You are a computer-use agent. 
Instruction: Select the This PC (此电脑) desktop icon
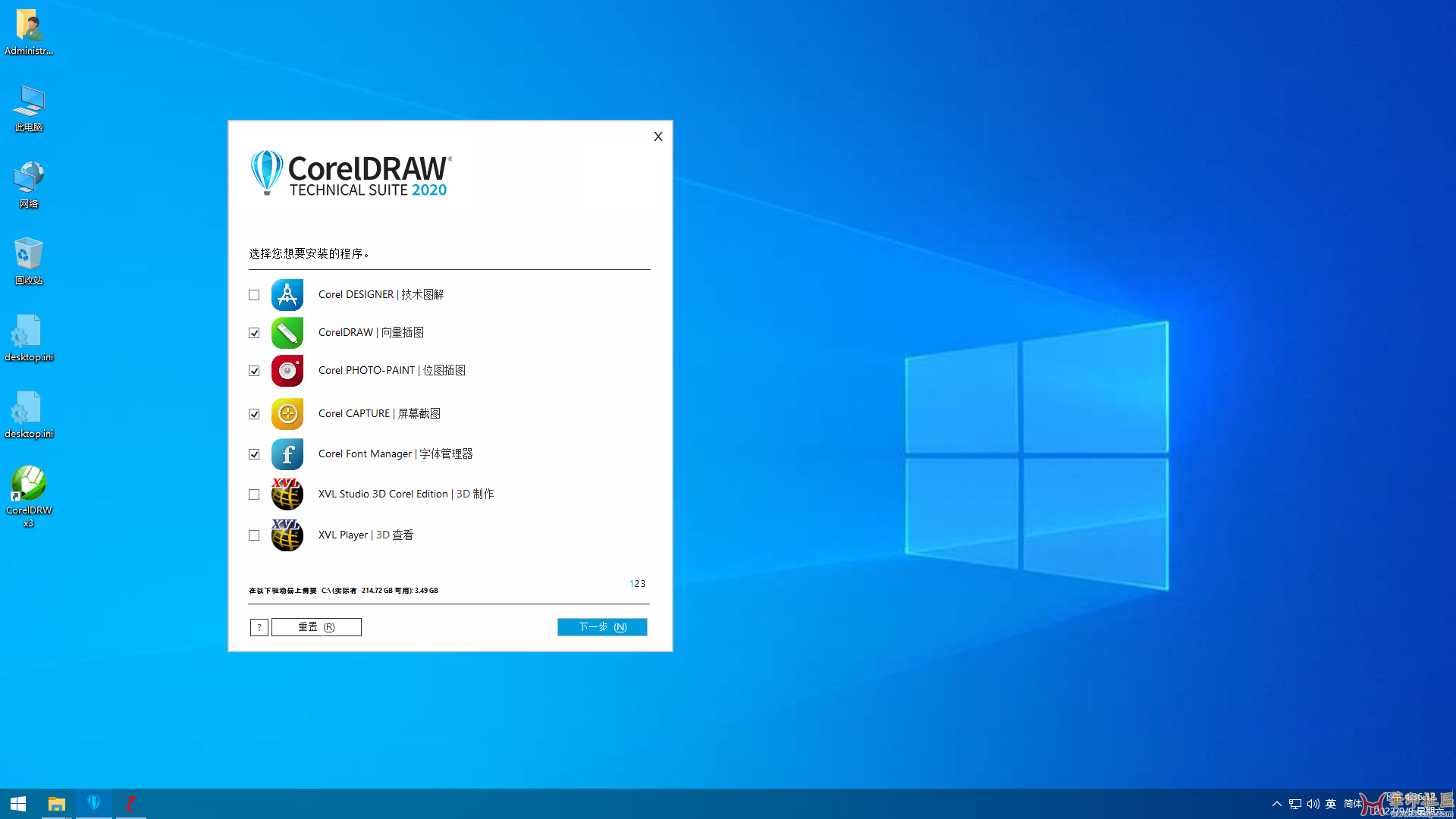(x=29, y=109)
